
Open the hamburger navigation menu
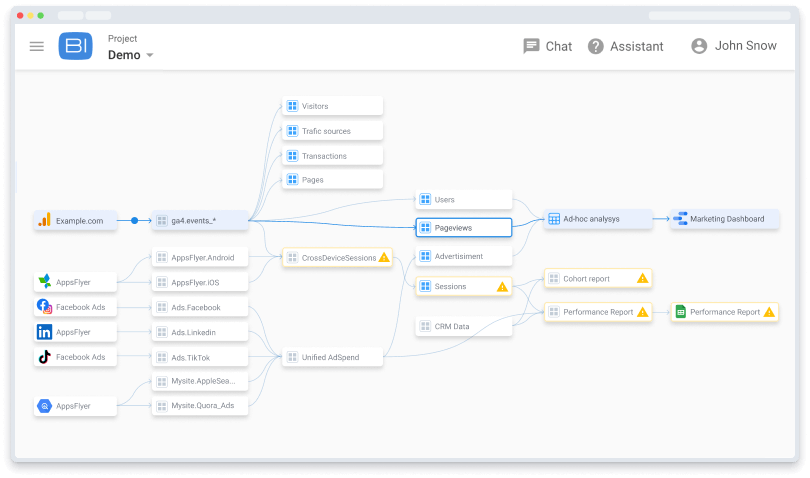[37, 47]
